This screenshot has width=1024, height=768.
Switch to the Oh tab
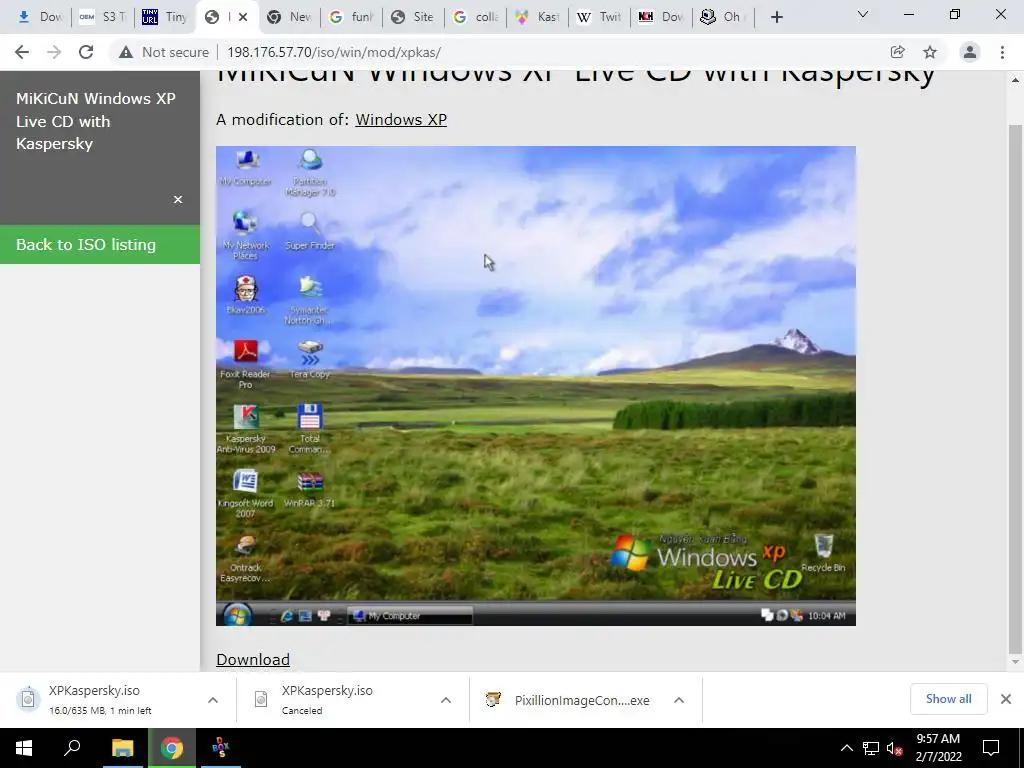coord(723,17)
